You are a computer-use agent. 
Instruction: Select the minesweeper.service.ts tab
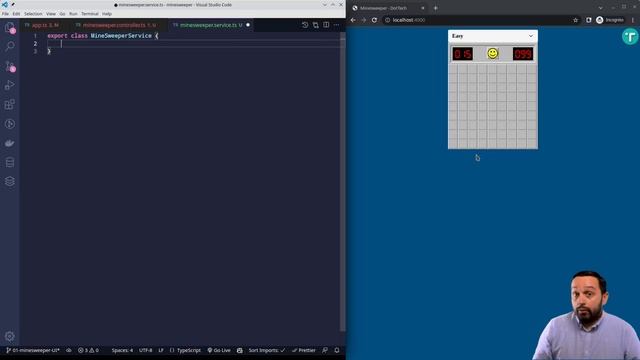211,25
